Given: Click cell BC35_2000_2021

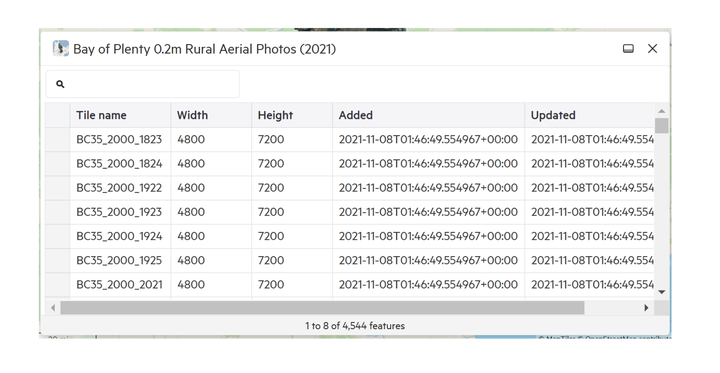Looking at the screenshot, I should click(120, 284).
